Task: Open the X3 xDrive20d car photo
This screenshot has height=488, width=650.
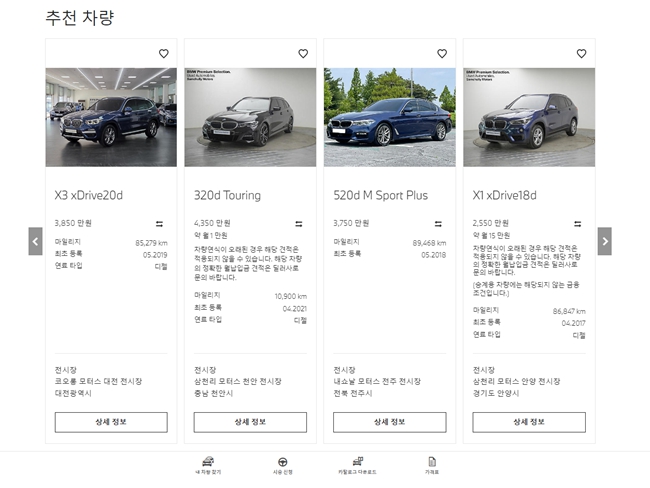Action: (x=111, y=117)
